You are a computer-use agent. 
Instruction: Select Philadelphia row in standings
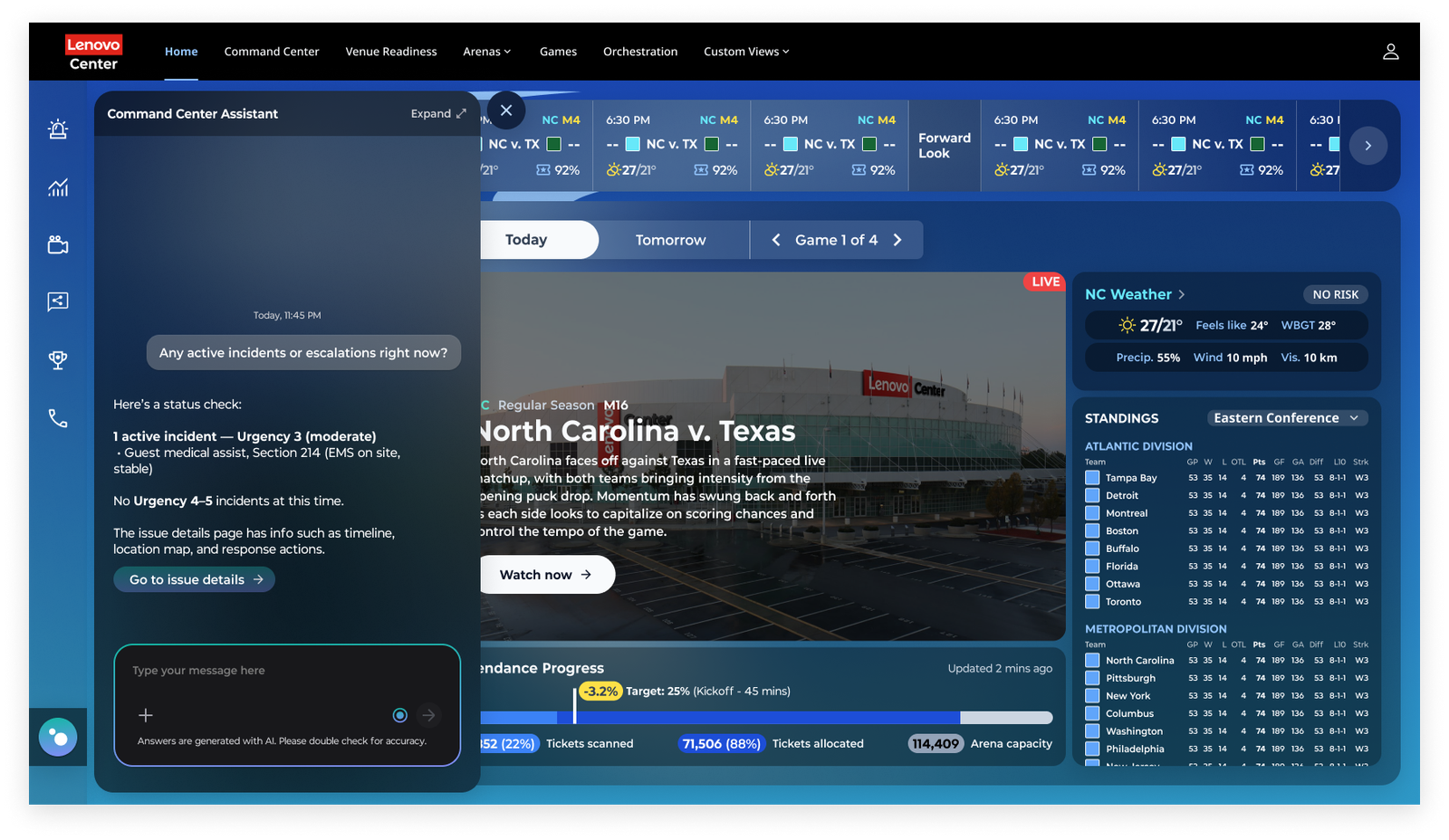point(1227,749)
